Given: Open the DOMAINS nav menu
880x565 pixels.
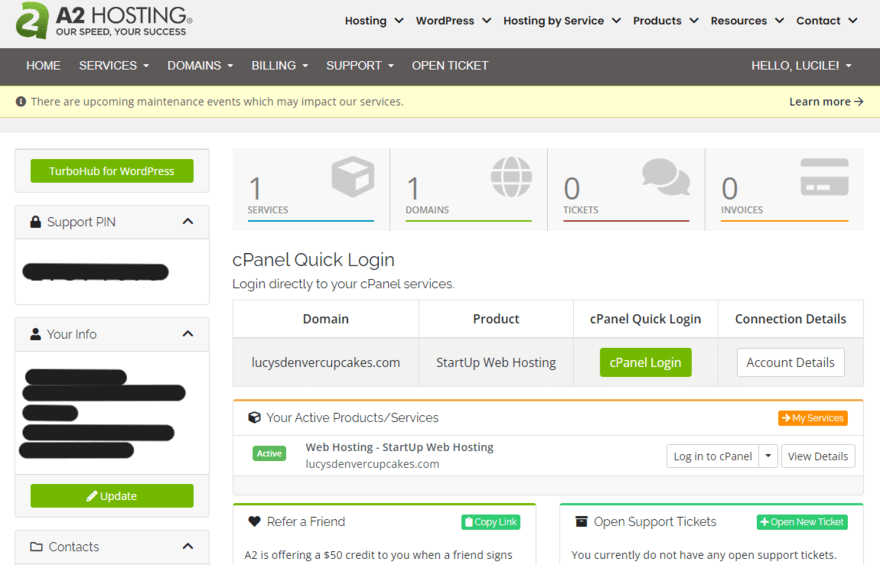Looking at the screenshot, I should click(200, 66).
